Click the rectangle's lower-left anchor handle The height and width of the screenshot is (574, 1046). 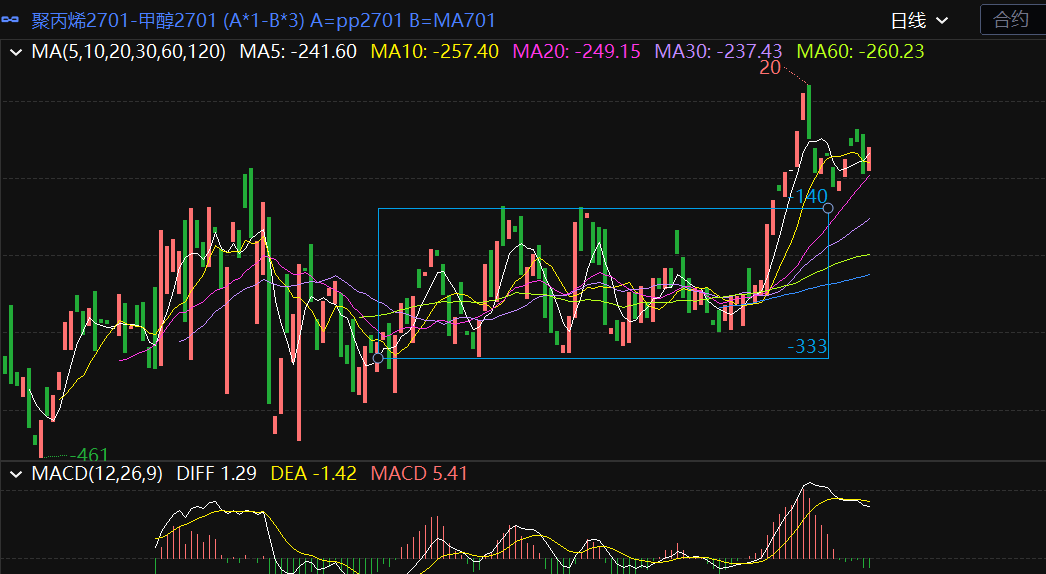[x=378, y=358]
